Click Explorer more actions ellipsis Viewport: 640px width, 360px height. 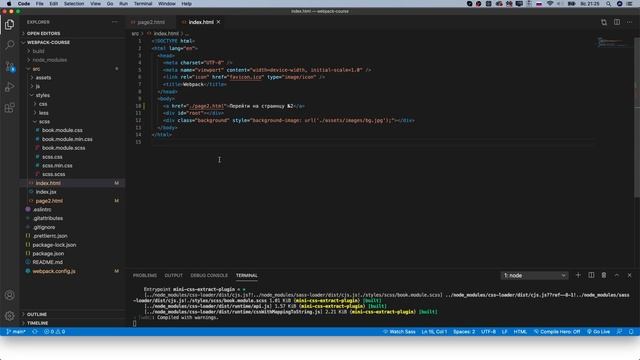[115, 22]
